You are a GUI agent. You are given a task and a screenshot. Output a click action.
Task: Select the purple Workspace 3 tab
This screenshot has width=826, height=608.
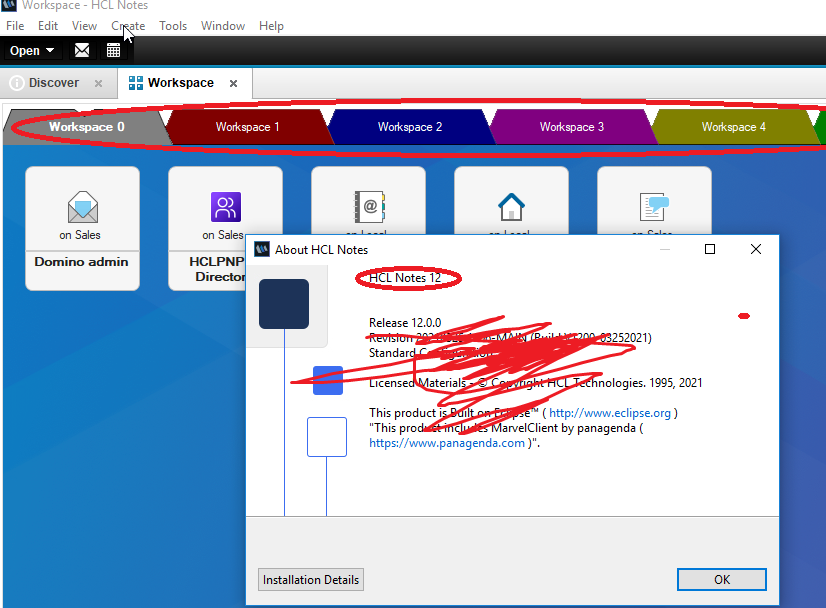[x=571, y=127]
